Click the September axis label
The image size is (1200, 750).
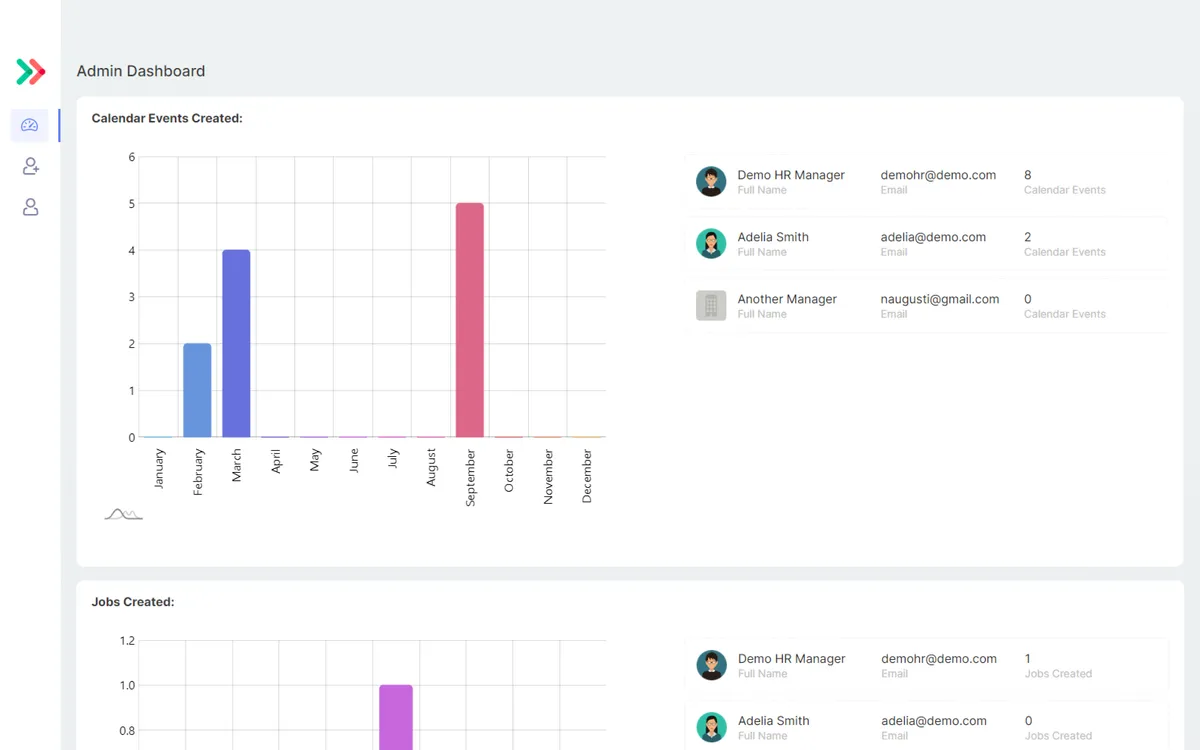[470, 477]
